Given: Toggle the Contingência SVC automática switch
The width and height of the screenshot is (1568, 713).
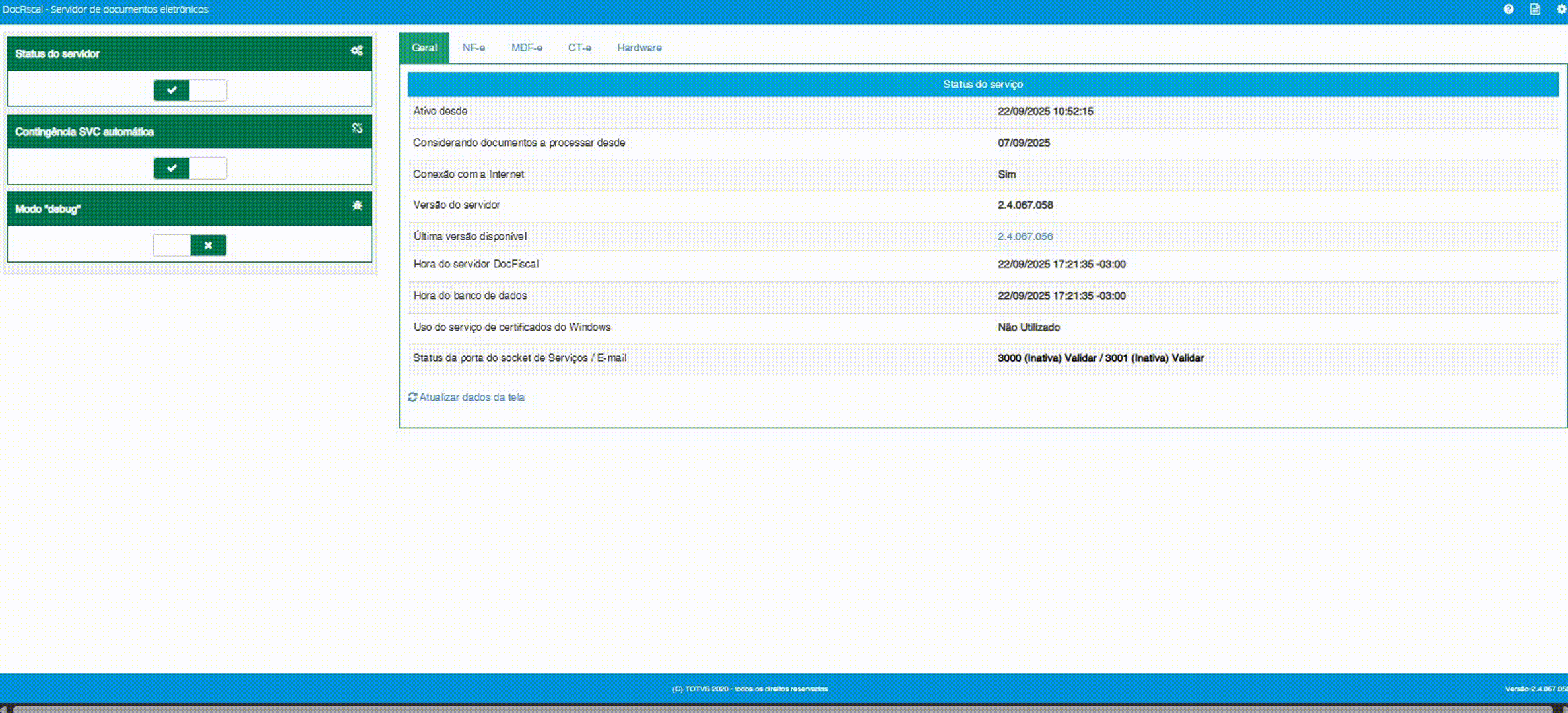Looking at the screenshot, I should [x=190, y=168].
